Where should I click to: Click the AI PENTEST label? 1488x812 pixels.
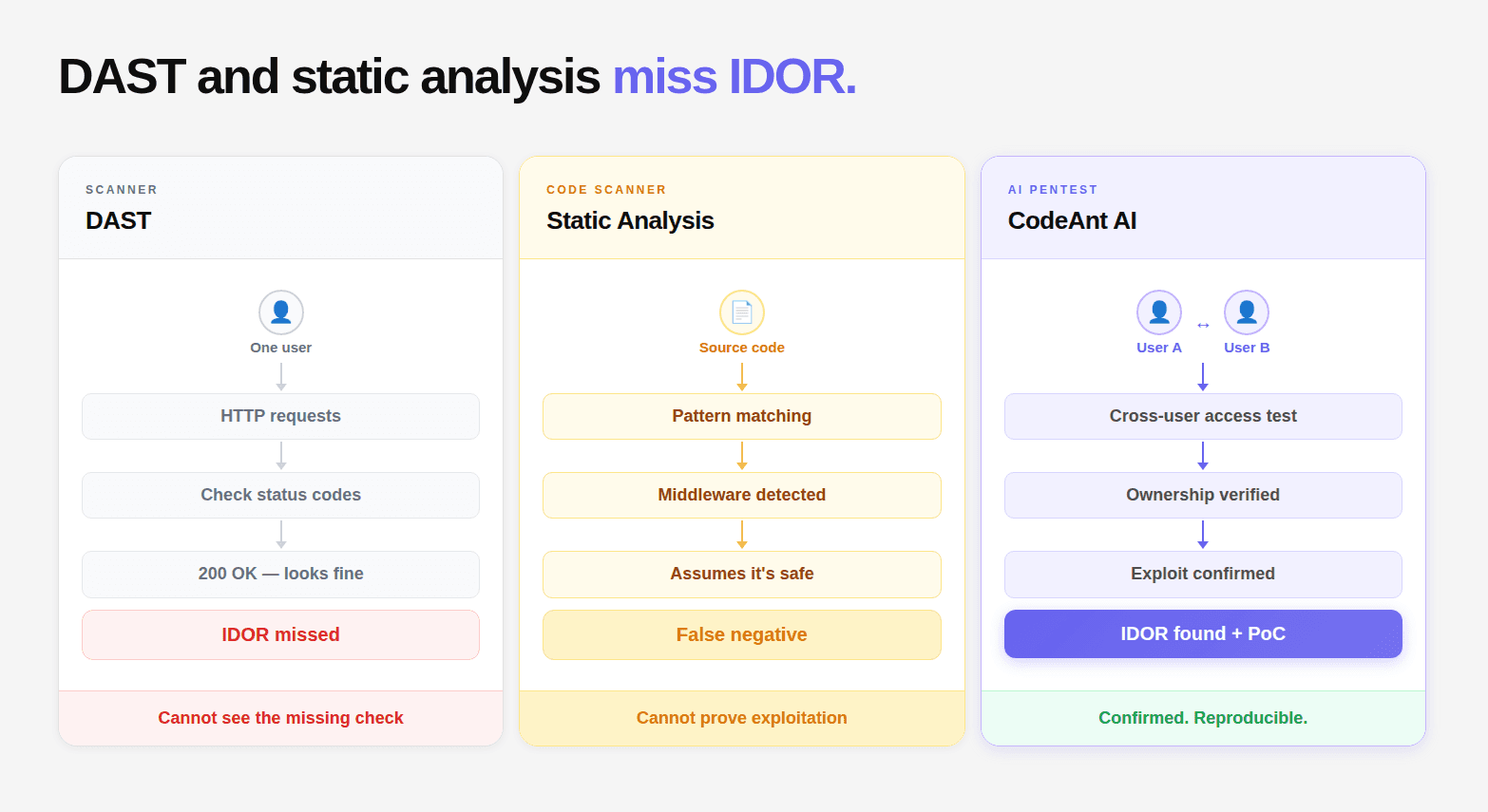point(1053,190)
